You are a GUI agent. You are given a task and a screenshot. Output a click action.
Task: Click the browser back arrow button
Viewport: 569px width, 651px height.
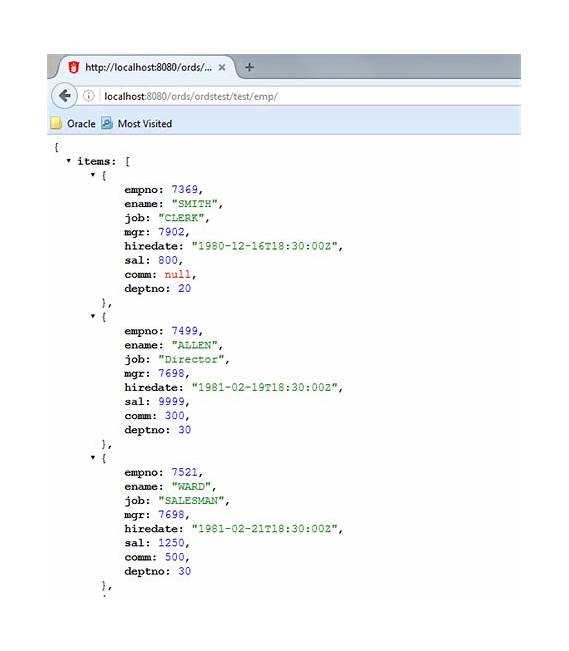64,96
